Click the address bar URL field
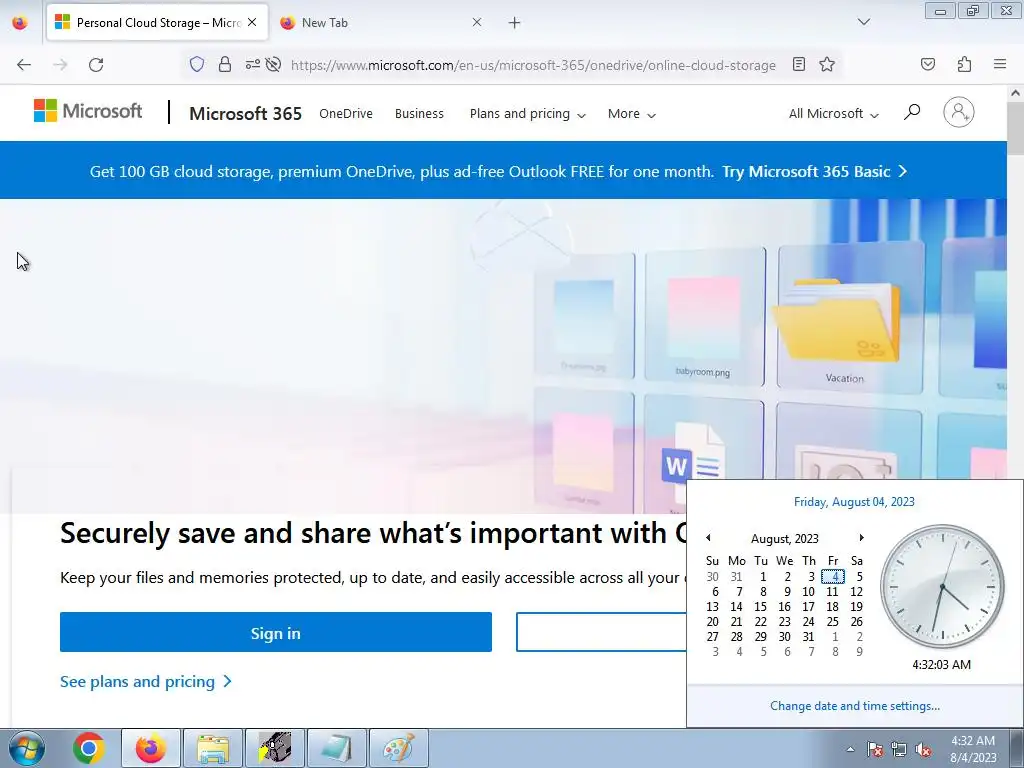 (x=533, y=65)
